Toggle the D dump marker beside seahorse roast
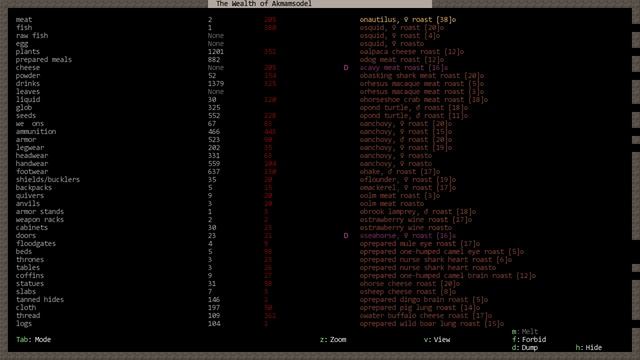Screen dimensions: 640x360 [x=346, y=236]
